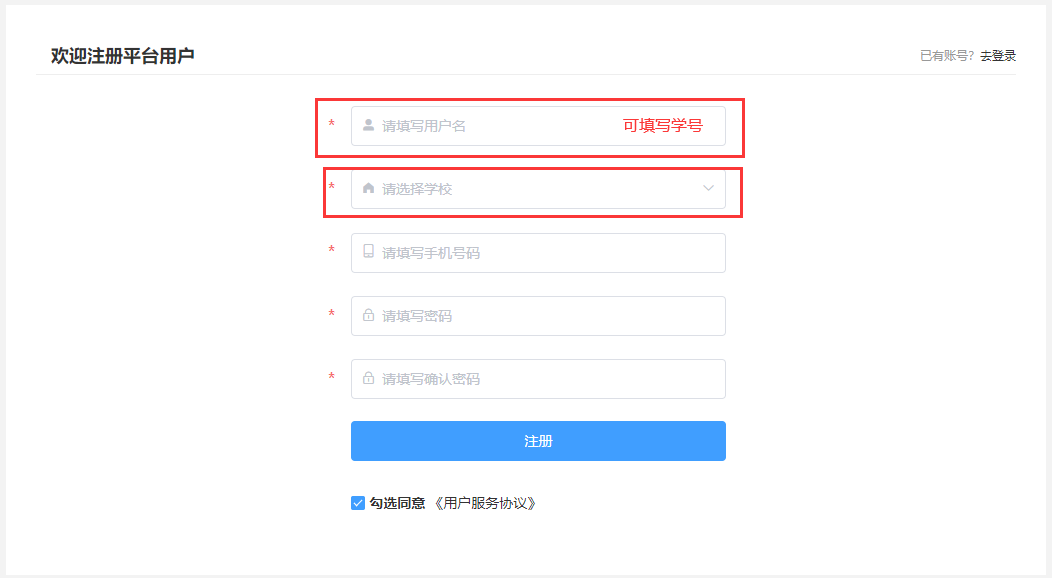This screenshot has height=578, width=1052.
Task: Open the 《用户服务协议》 link
Action: point(485,503)
